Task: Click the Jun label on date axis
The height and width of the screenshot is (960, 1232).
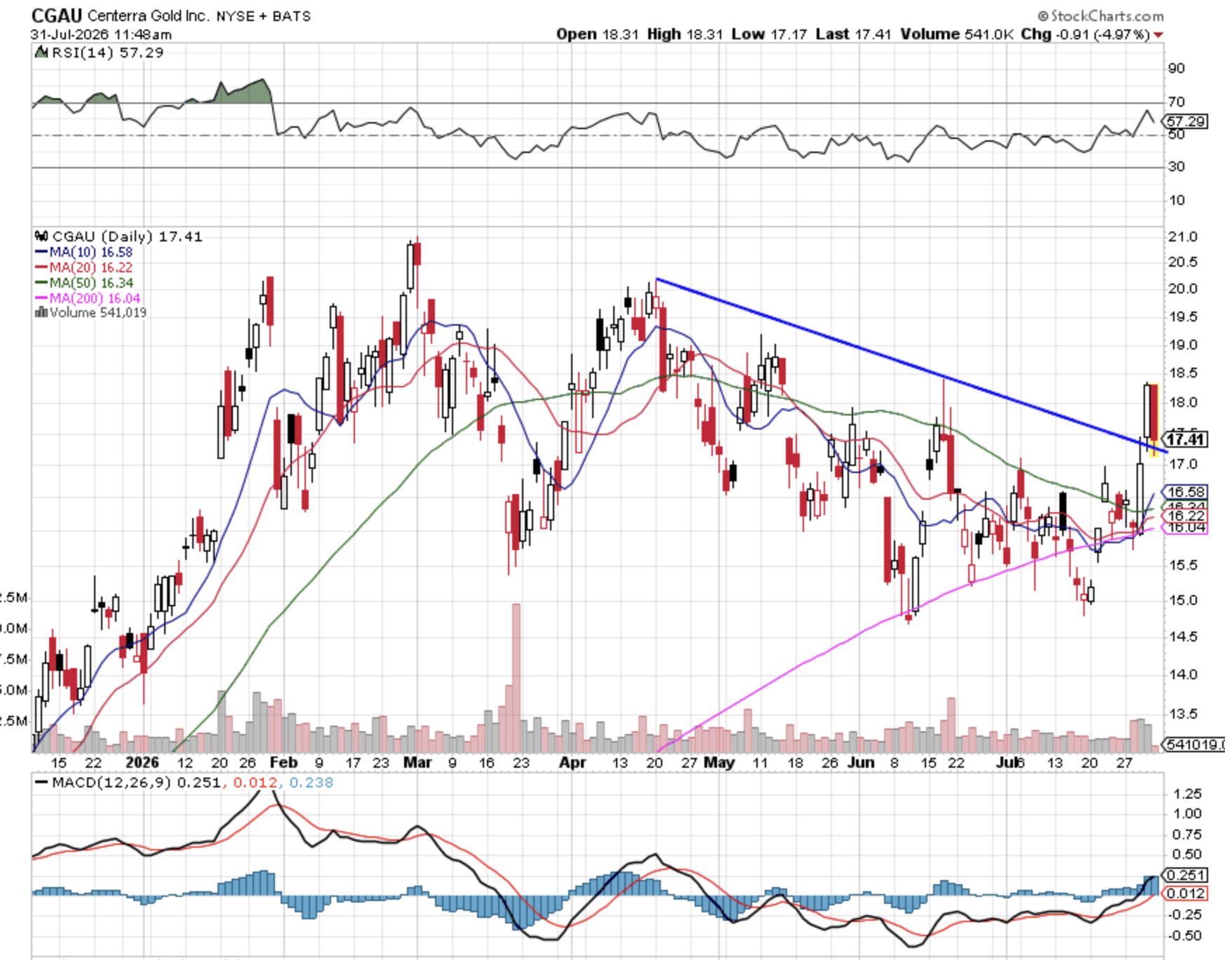Action: (x=861, y=763)
